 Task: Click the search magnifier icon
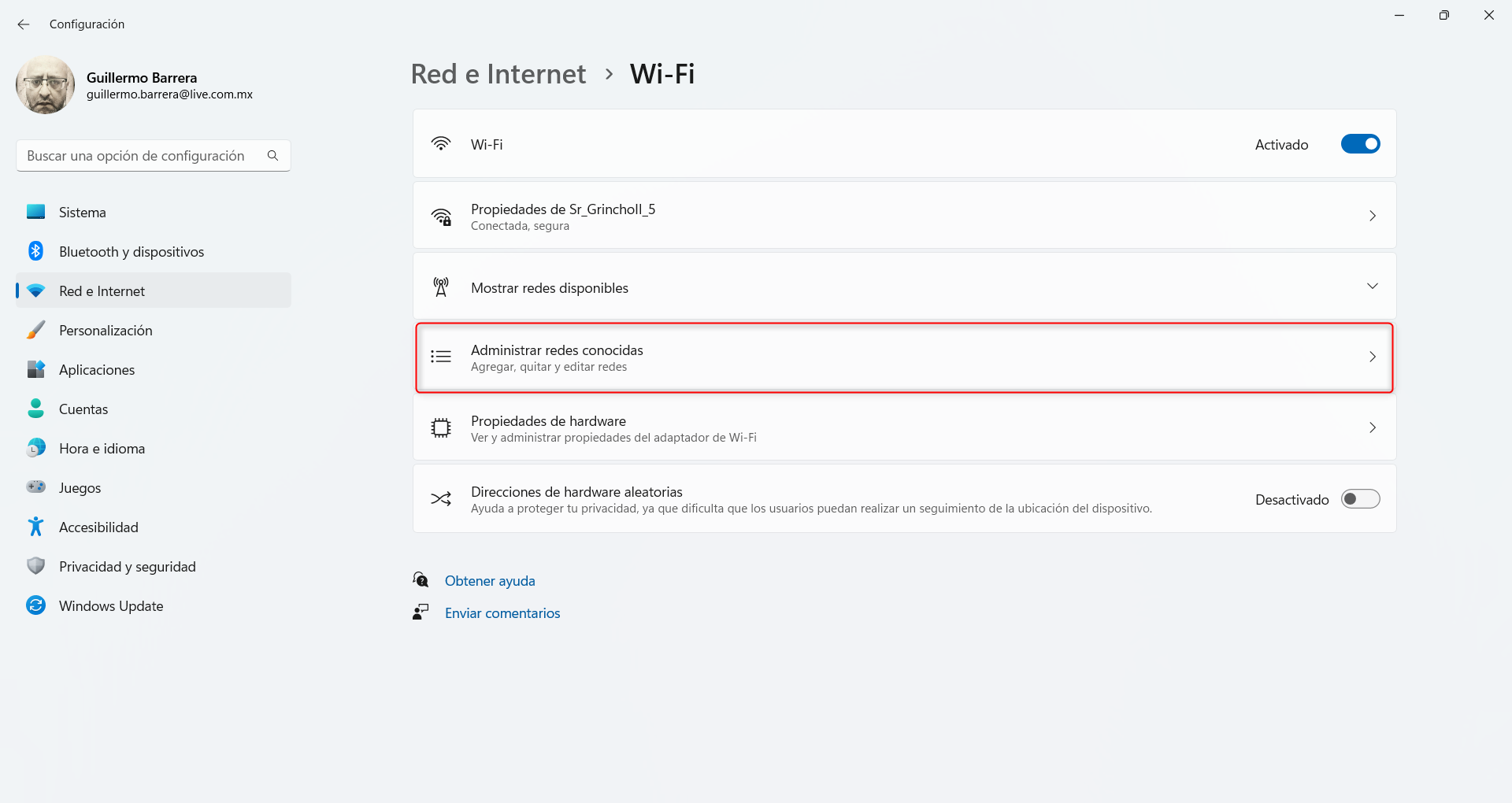[x=272, y=156]
